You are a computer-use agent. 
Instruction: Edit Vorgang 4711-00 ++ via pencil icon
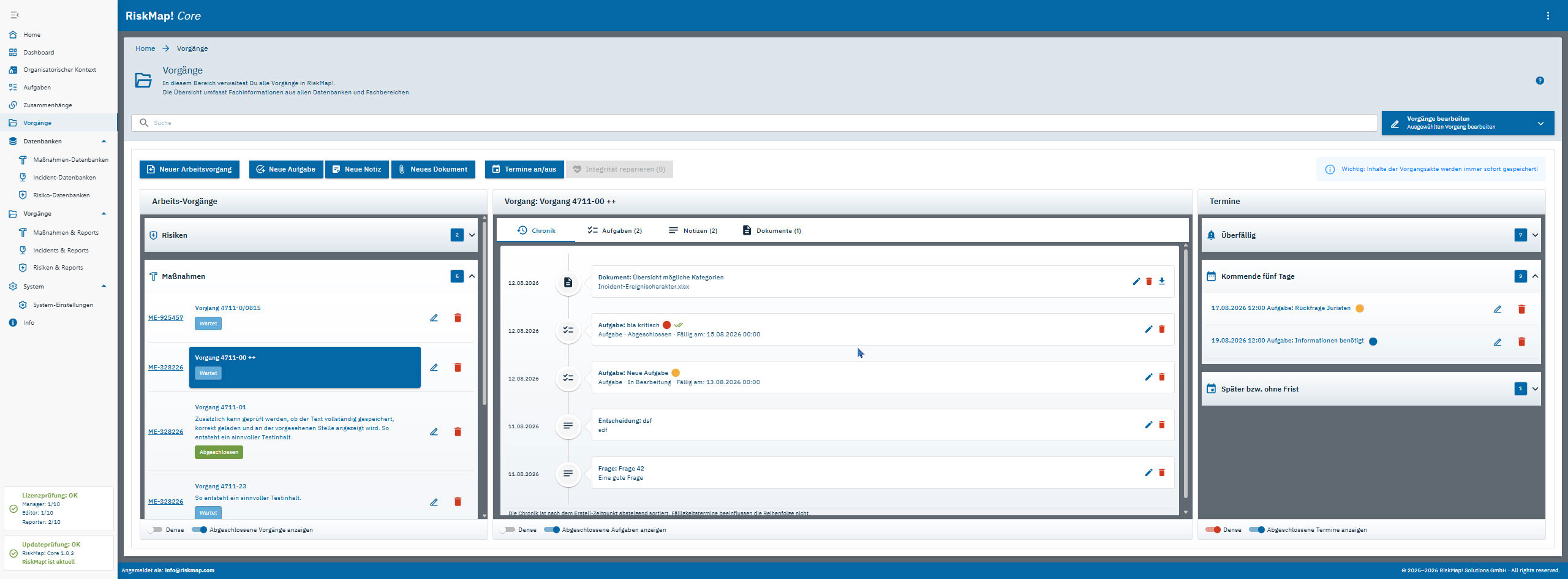(x=434, y=368)
